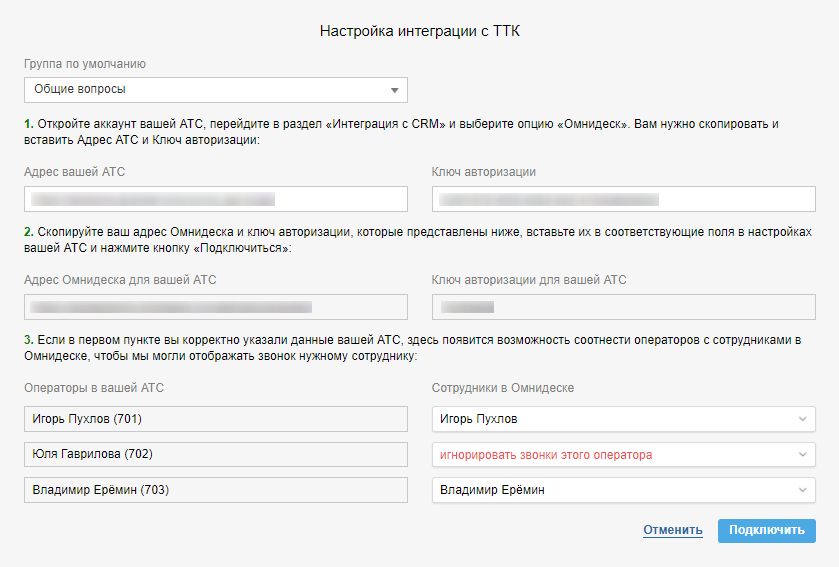Click operator field 'Игорь Пухлов (701)'

216,419
